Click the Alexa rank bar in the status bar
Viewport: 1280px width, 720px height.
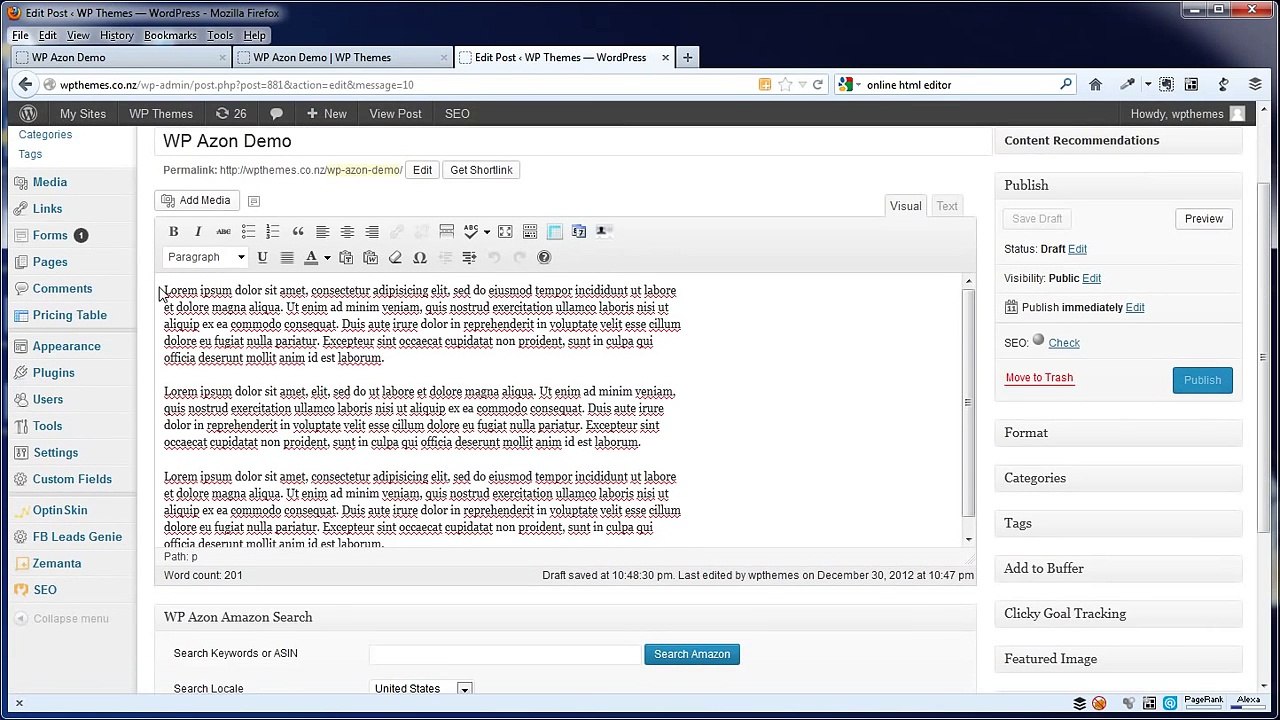pos(1249,703)
